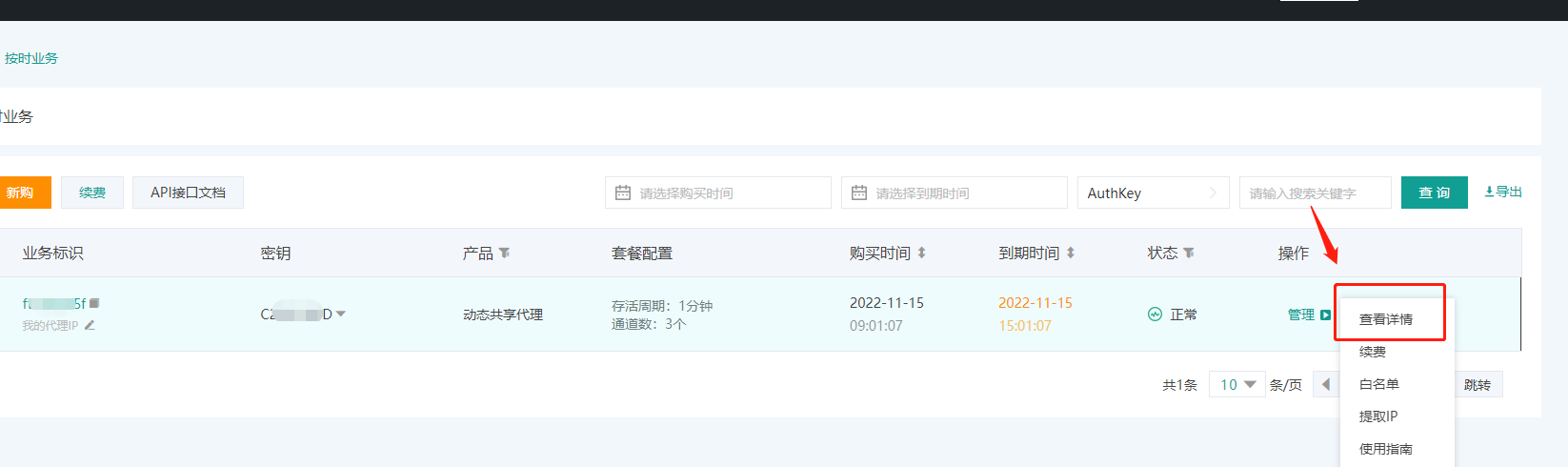
Task: Click the 导出 export link
Action: pos(1503,192)
